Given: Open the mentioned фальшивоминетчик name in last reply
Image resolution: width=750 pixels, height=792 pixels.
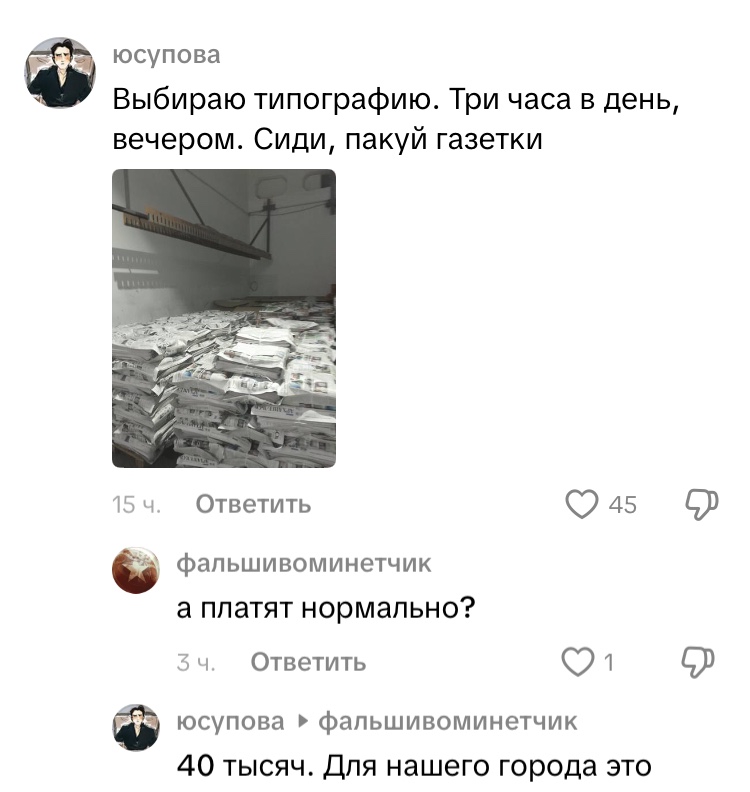Looking at the screenshot, I should [x=447, y=721].
